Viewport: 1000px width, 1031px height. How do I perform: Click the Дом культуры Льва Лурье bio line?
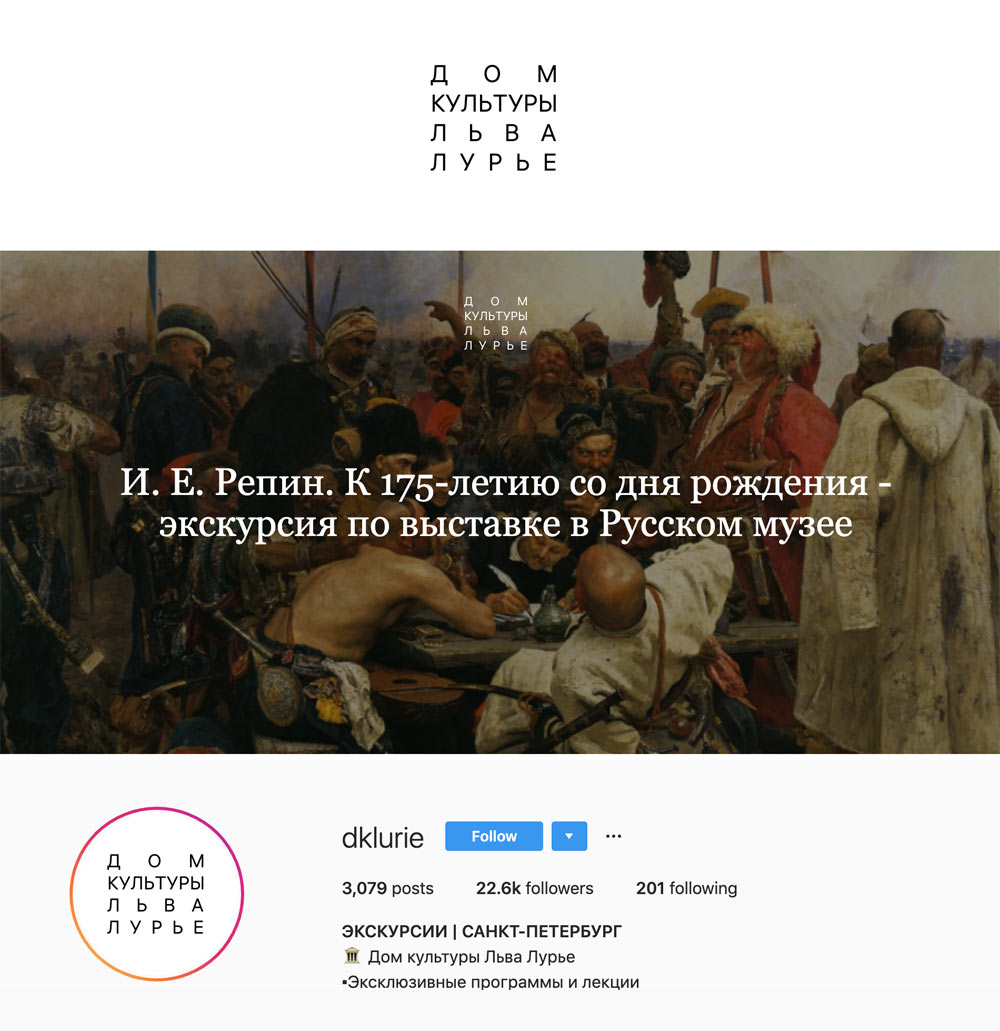471,957
